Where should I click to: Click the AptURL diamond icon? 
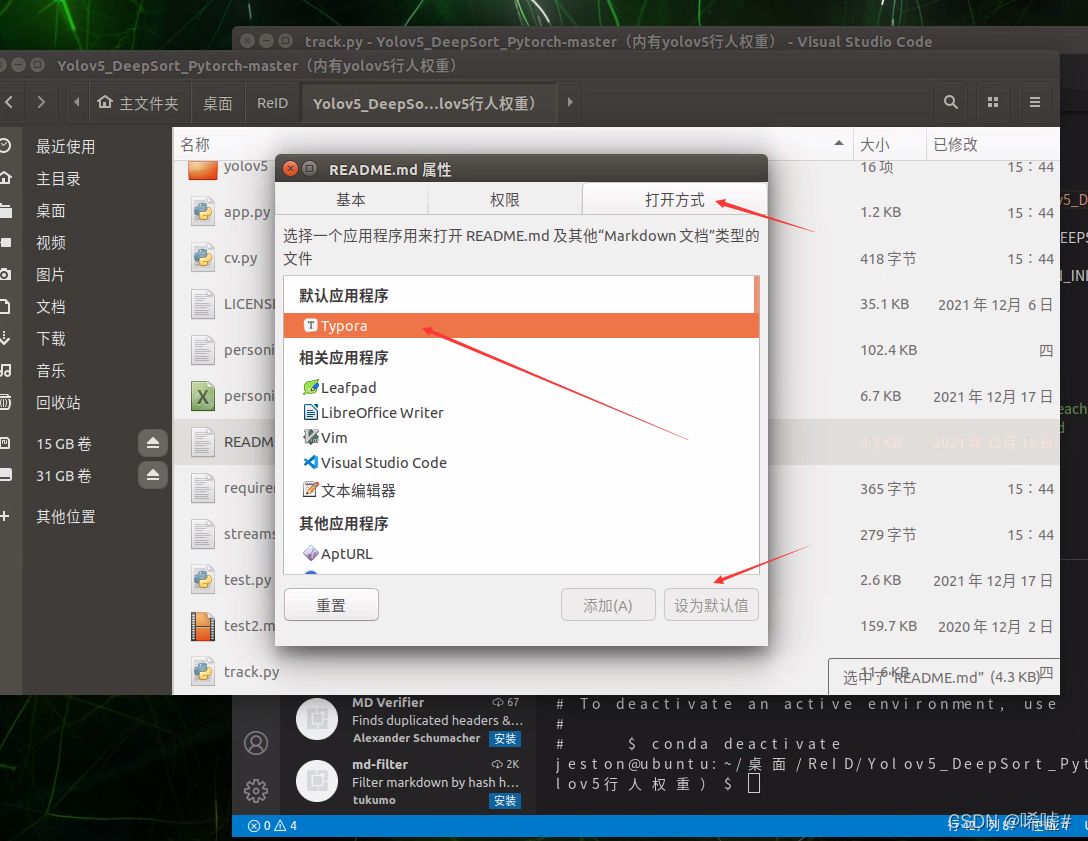coord(311,553)
